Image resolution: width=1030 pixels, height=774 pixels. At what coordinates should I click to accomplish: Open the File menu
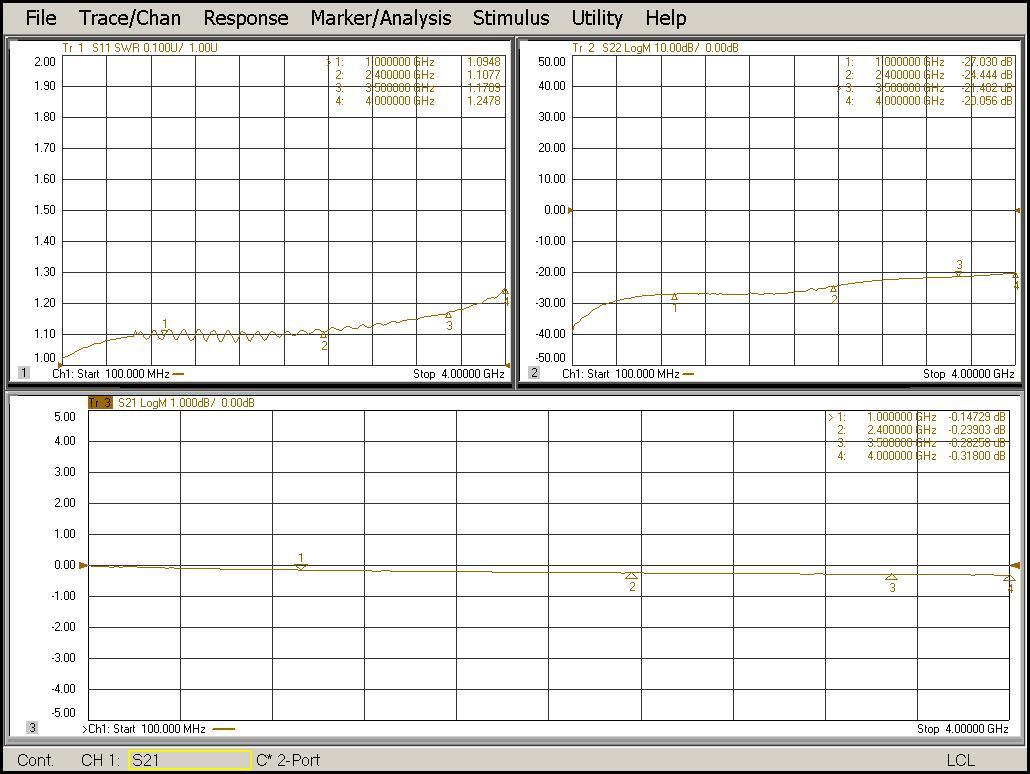point(40,18)
